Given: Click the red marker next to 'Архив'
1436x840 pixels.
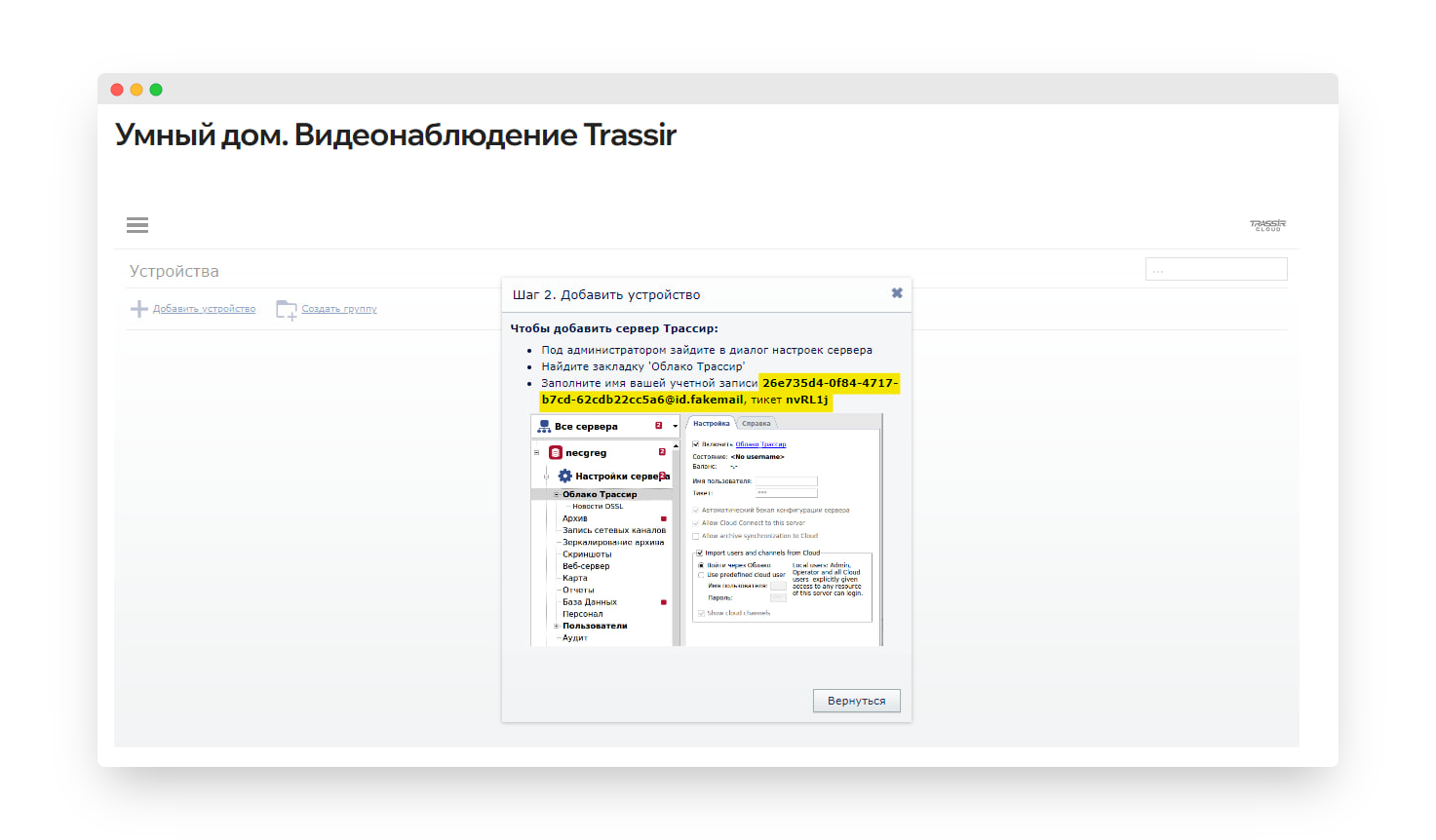Looking at the screenshot, I should point(664,518).
